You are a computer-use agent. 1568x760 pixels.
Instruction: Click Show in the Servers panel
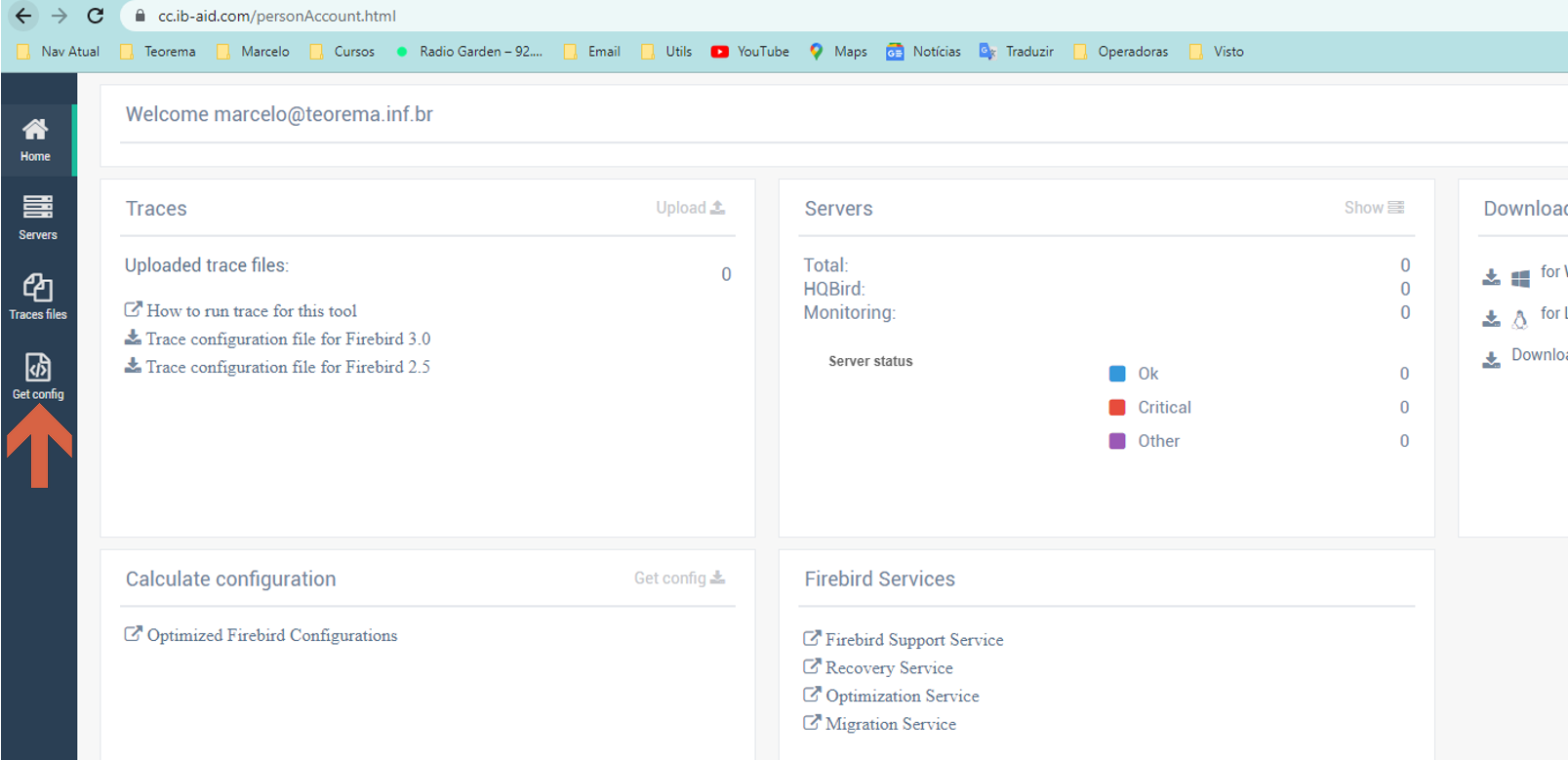pyautogui.click(x=1374, y=208)
